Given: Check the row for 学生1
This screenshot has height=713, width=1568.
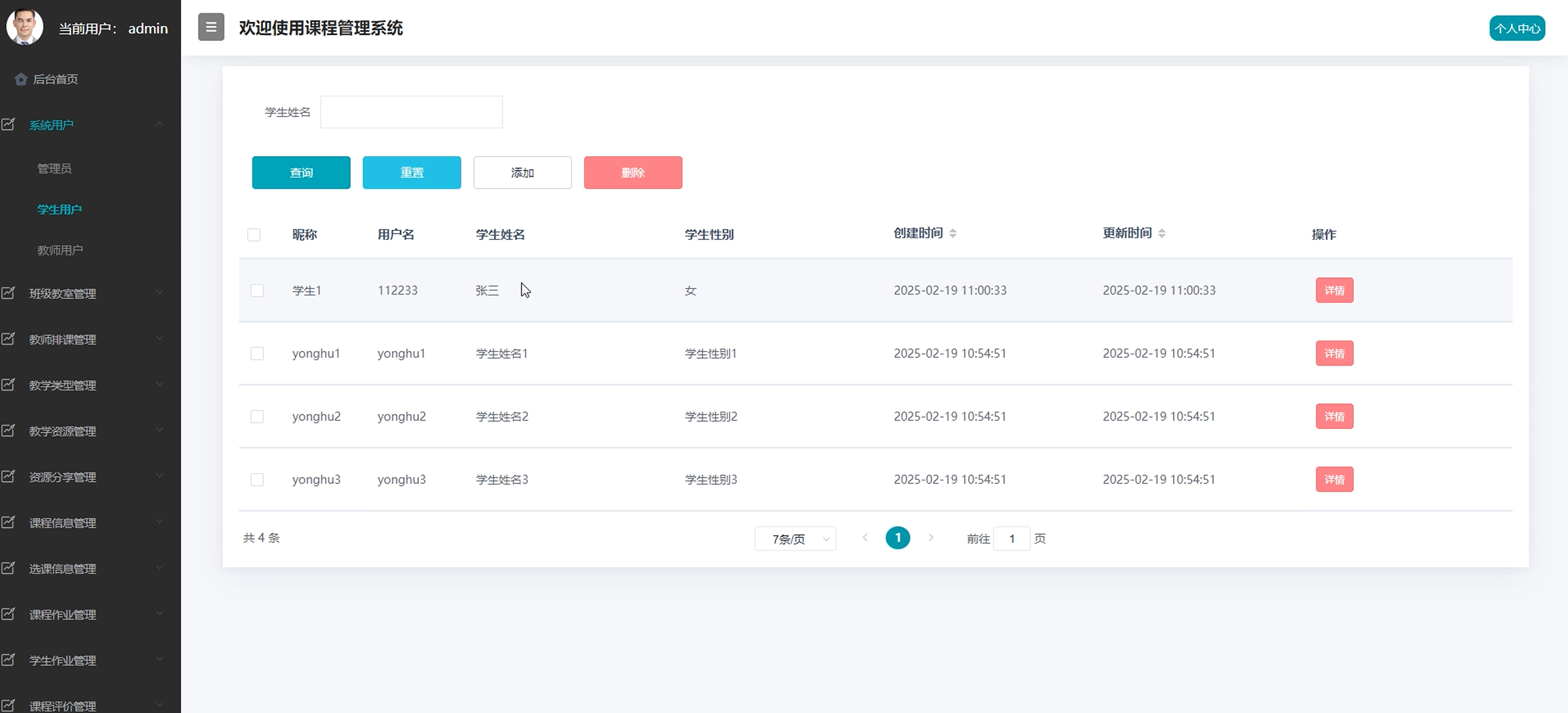Looking at the screenshot, I should point(257,291).
